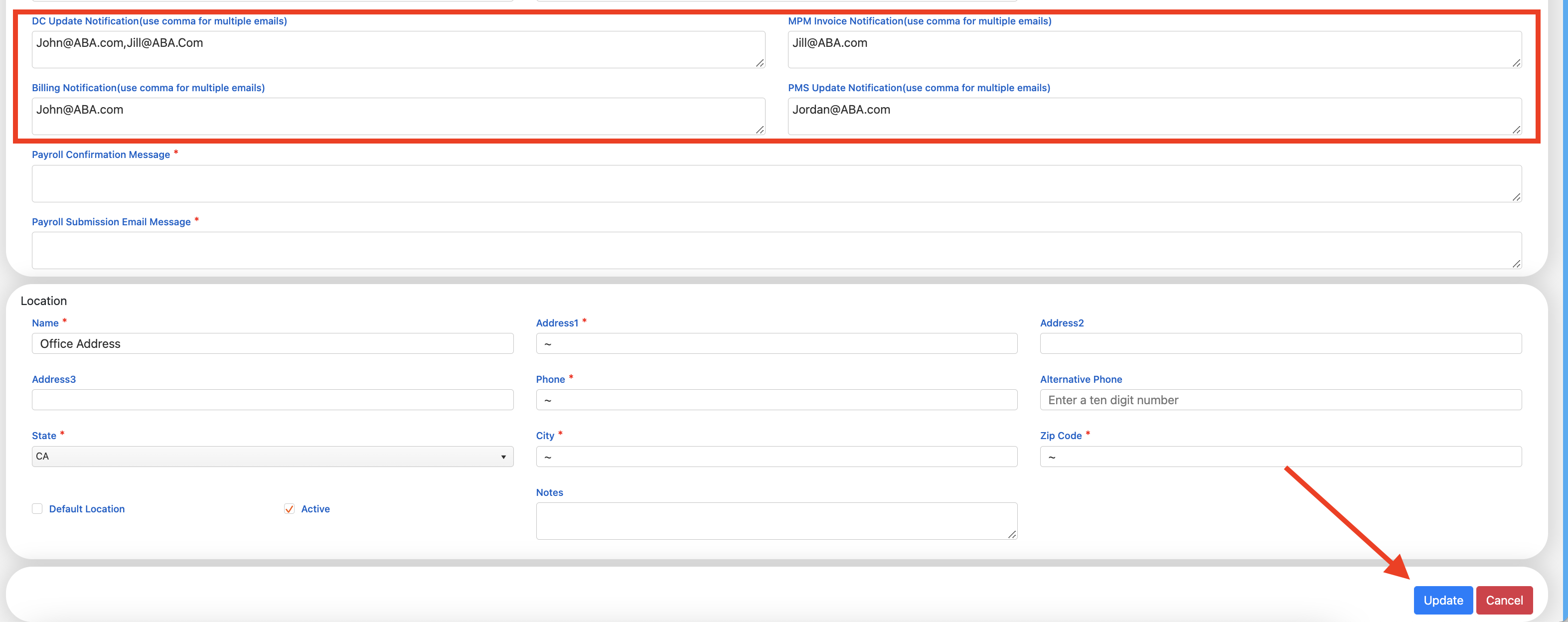The image size is (1568, 622).
Task: Click the empty Address2 input field
Action: pyautogui.click(x=1280, y=344)
